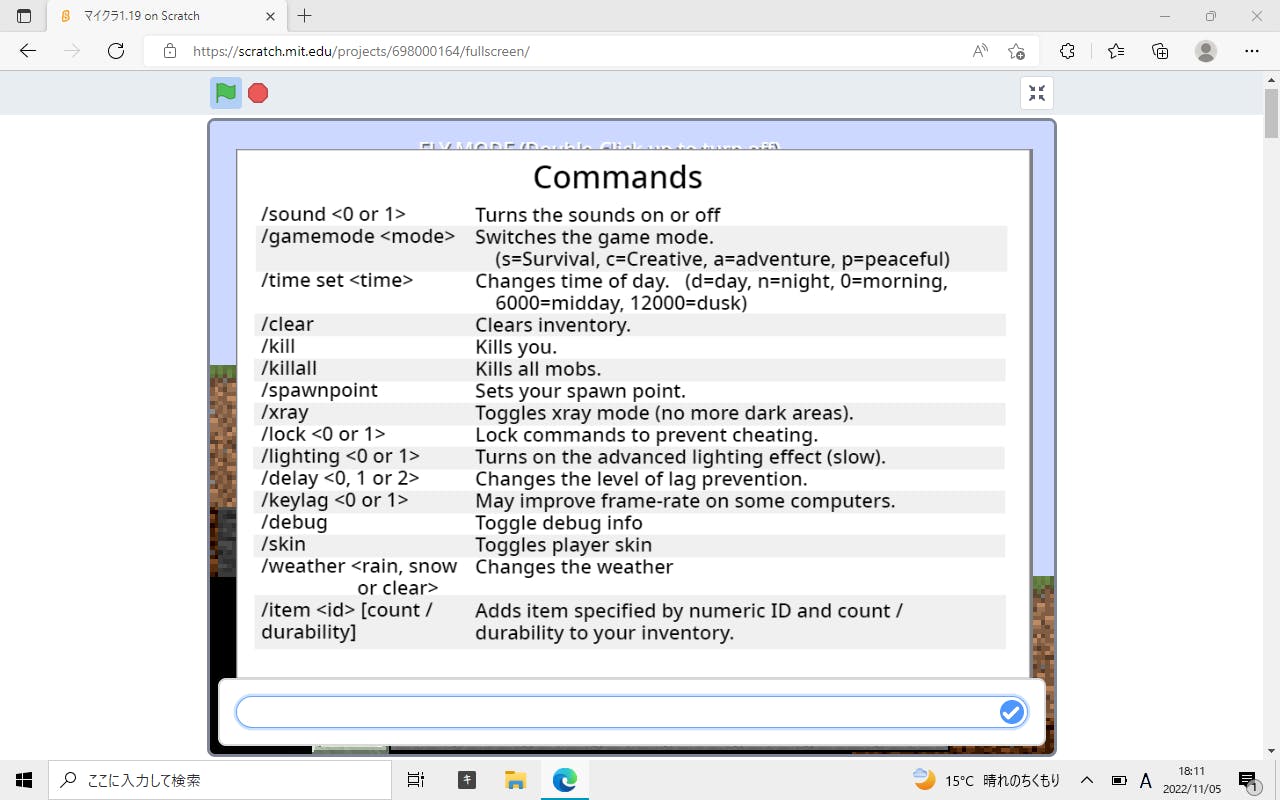Close the マイクラ1.19 on Scratch tab

tap(270, 16)
